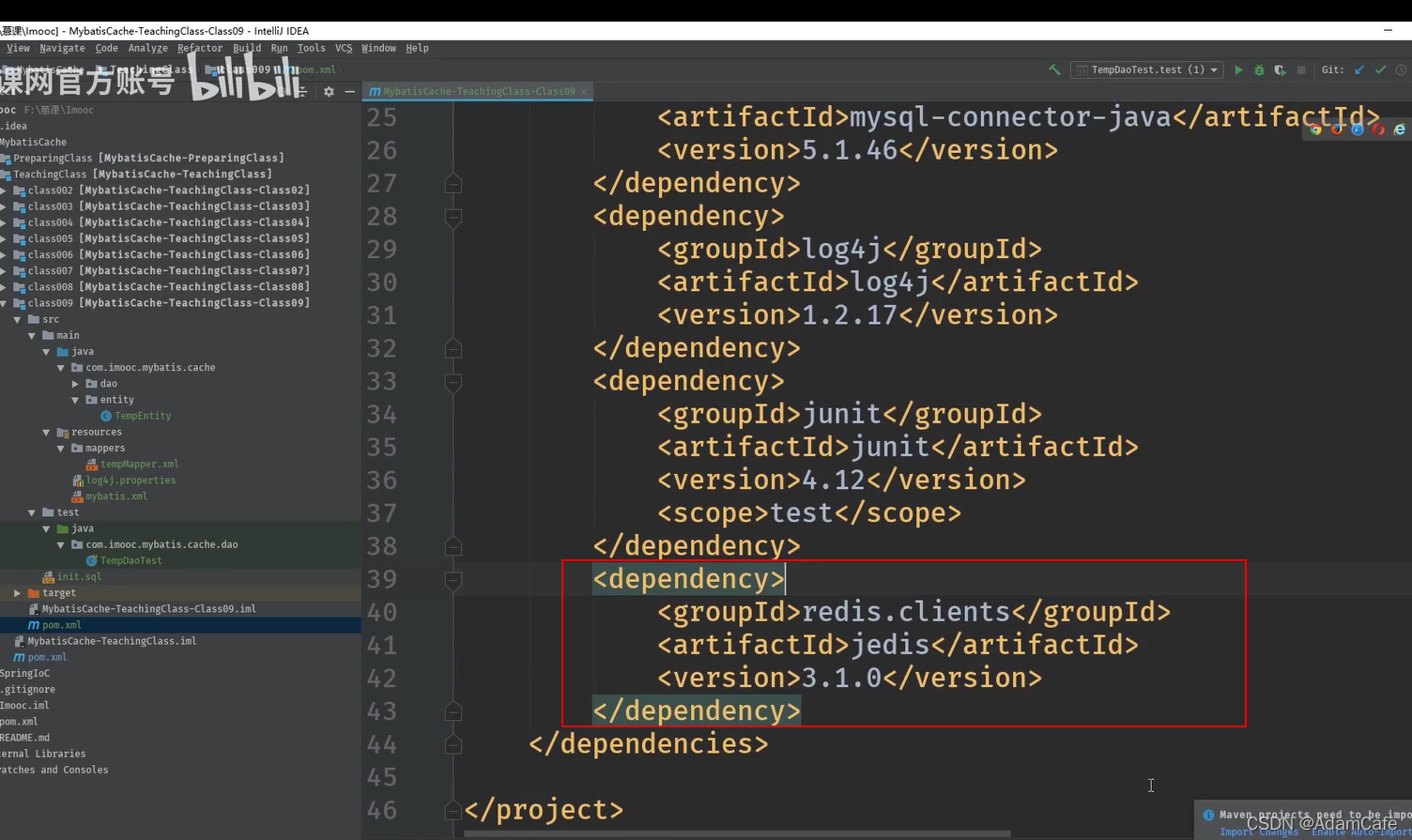Open preview in Internet Explorer browser icon

coord(1399,130)
